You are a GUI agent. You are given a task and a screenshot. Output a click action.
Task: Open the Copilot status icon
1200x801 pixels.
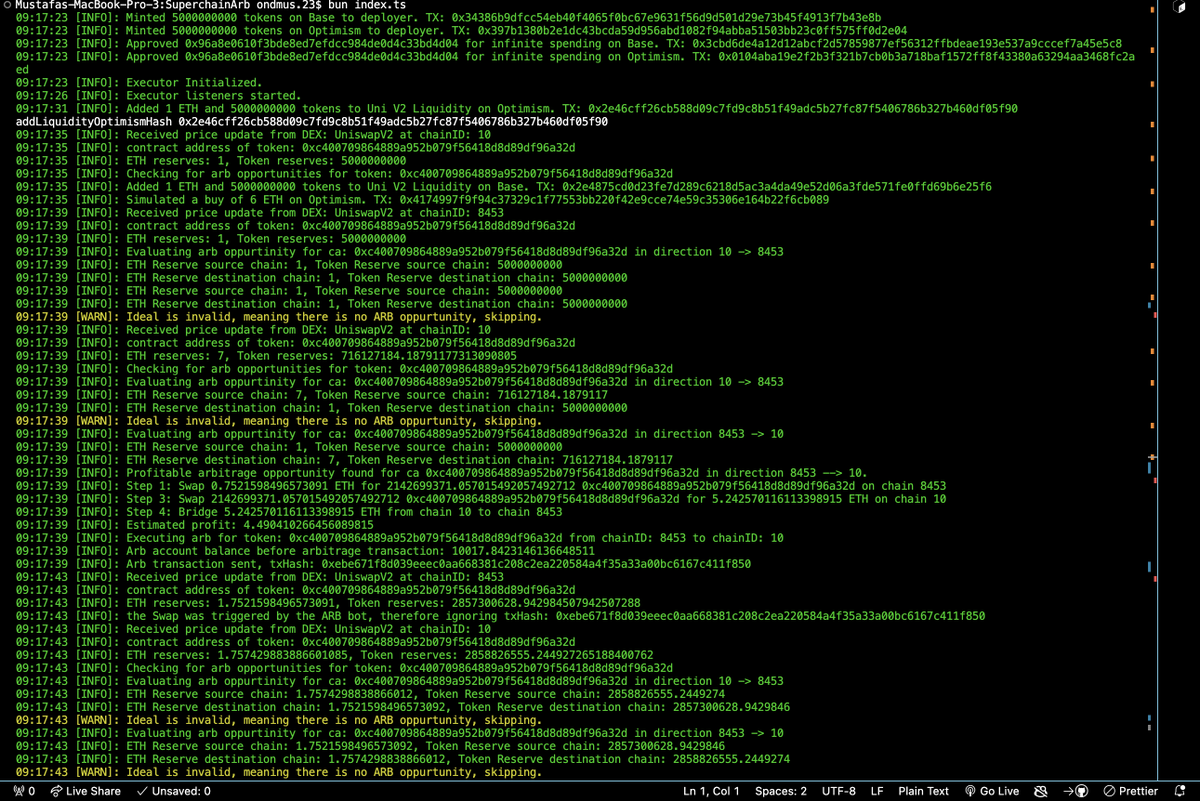1040,791
